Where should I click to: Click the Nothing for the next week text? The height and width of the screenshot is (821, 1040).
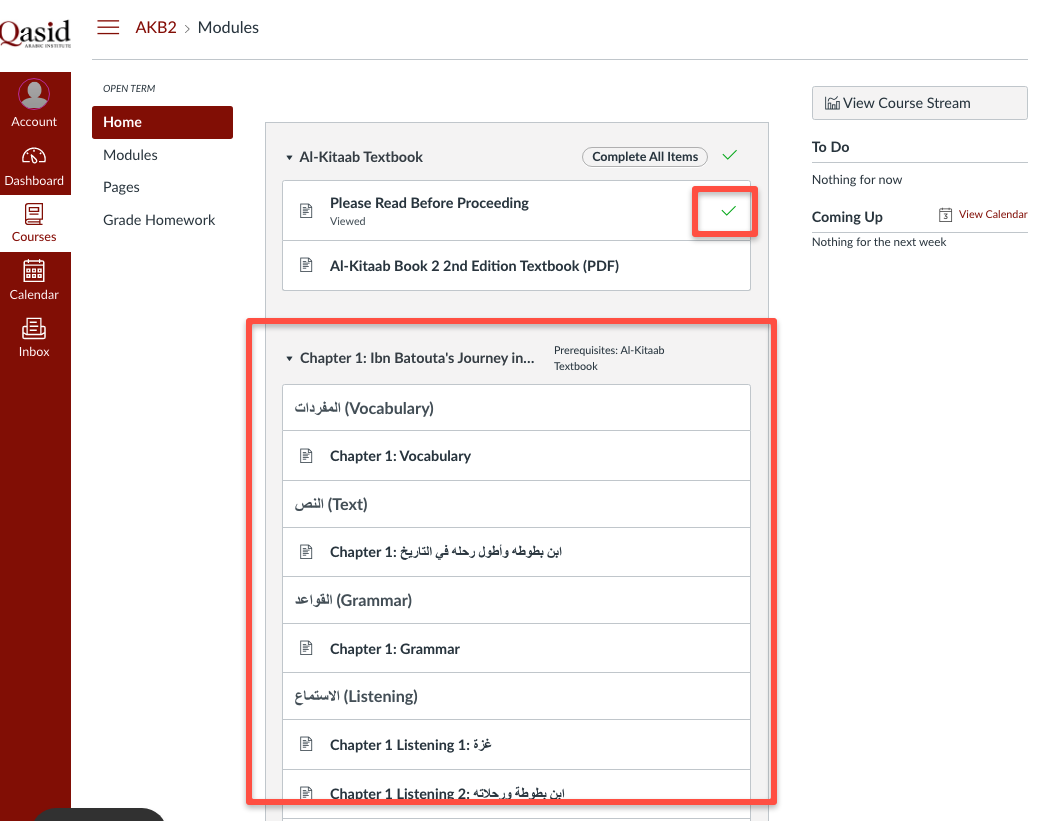point(879,242)
